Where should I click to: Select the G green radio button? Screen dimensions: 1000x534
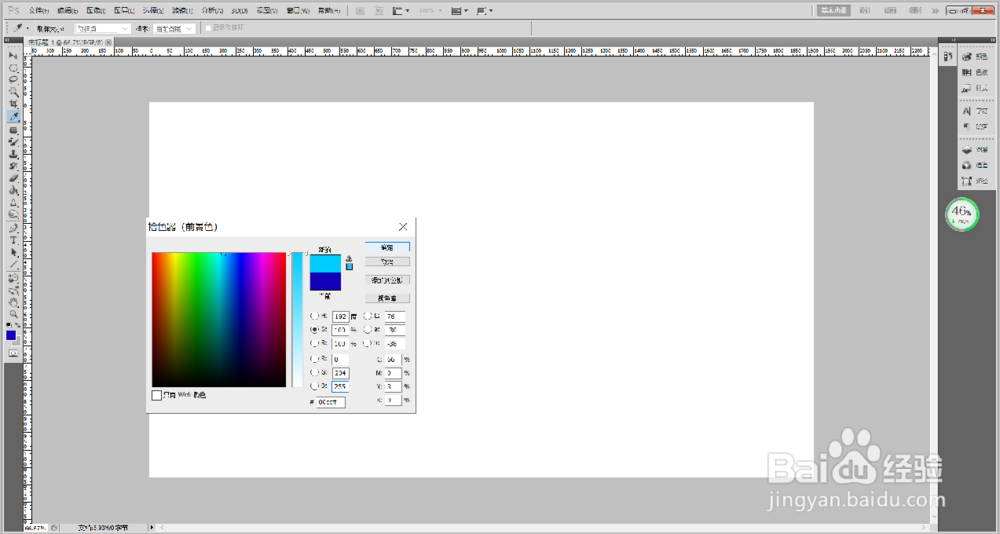(314, 373)
